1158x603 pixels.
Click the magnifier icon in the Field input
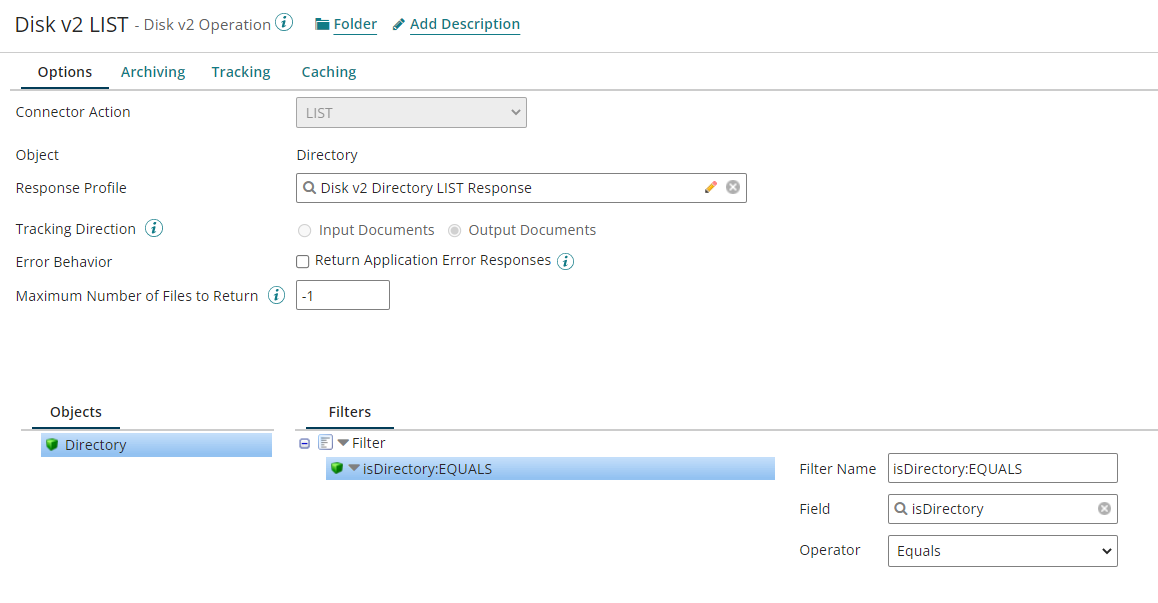click(902, 509)
